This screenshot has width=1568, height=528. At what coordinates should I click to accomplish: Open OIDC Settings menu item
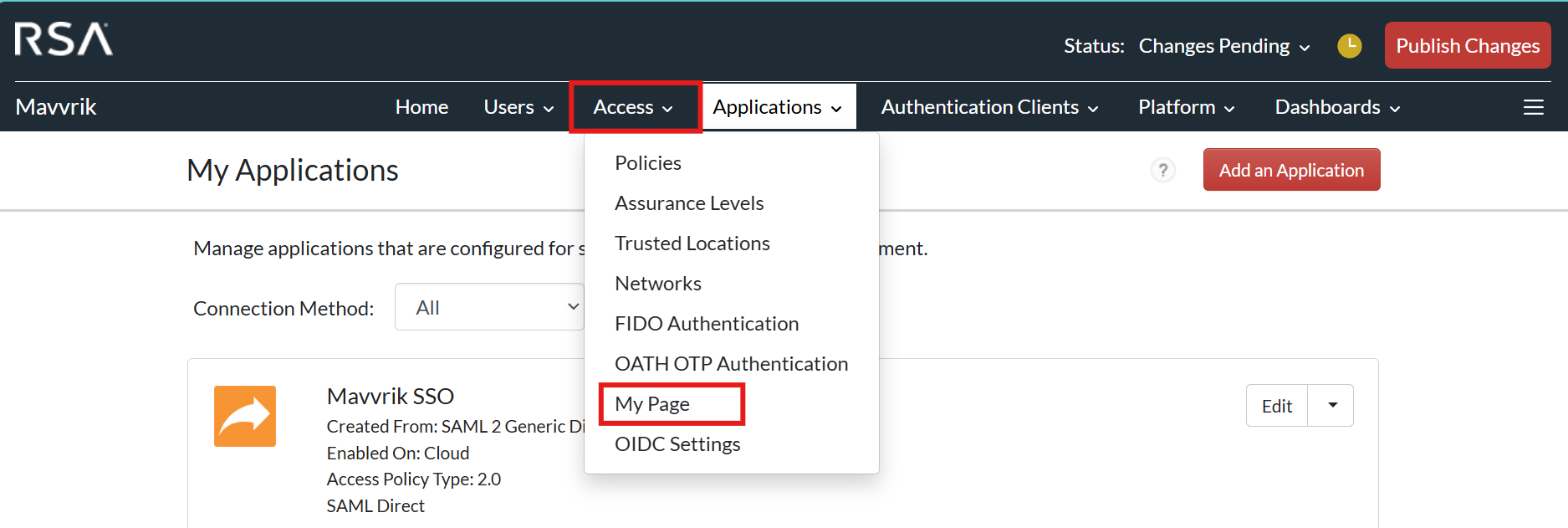[x=677, y=444]
